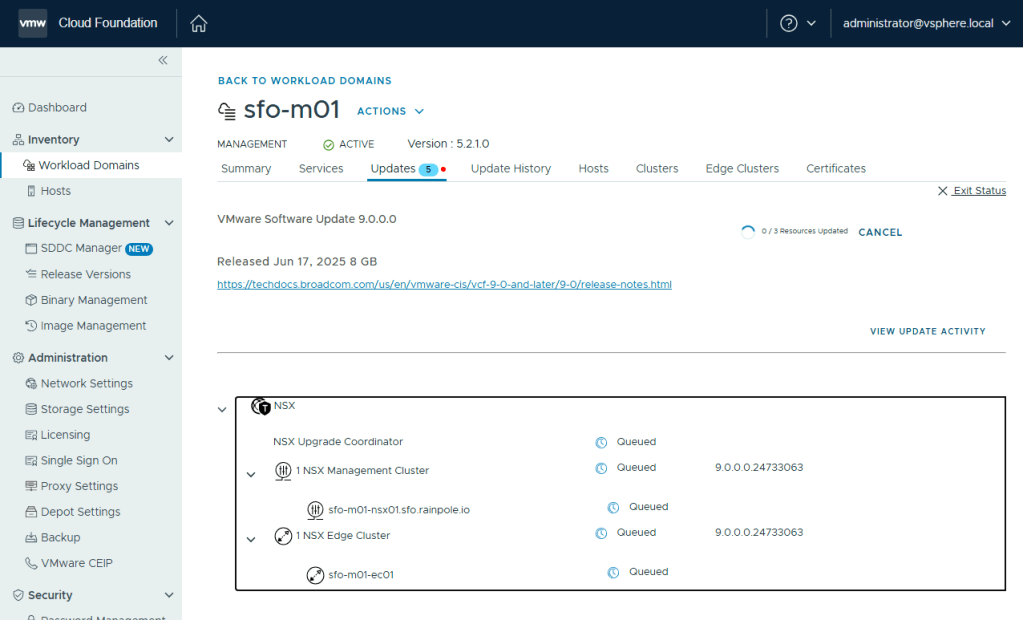Screen dimensions: 1023x620
Task: Click the NSX product icon
Action: point(261,407)
